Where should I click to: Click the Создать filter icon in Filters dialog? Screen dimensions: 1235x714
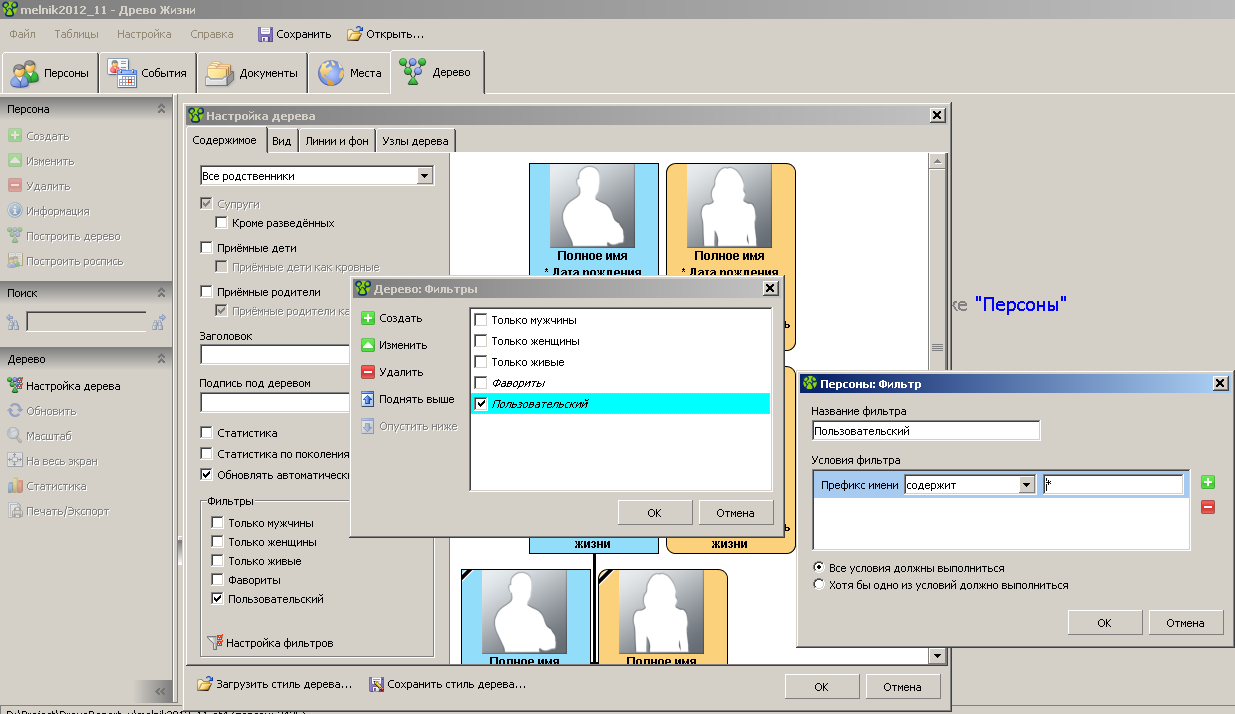[368, 319]
